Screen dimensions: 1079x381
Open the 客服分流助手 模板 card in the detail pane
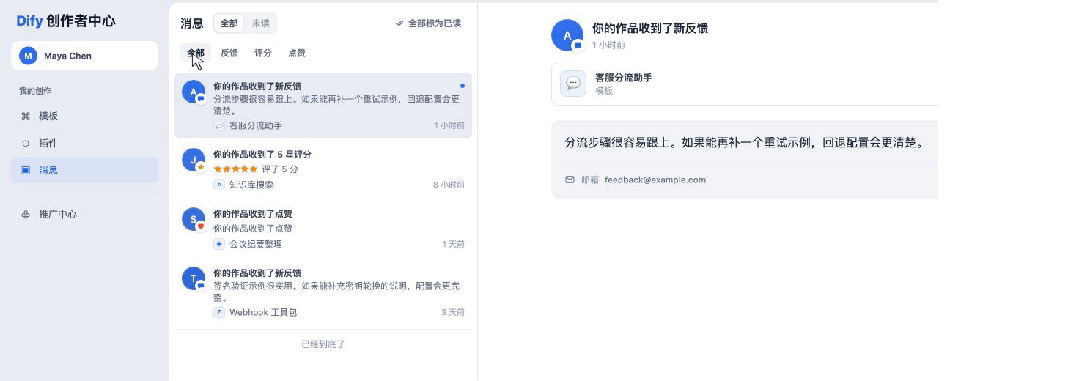[x=745, y=84]
